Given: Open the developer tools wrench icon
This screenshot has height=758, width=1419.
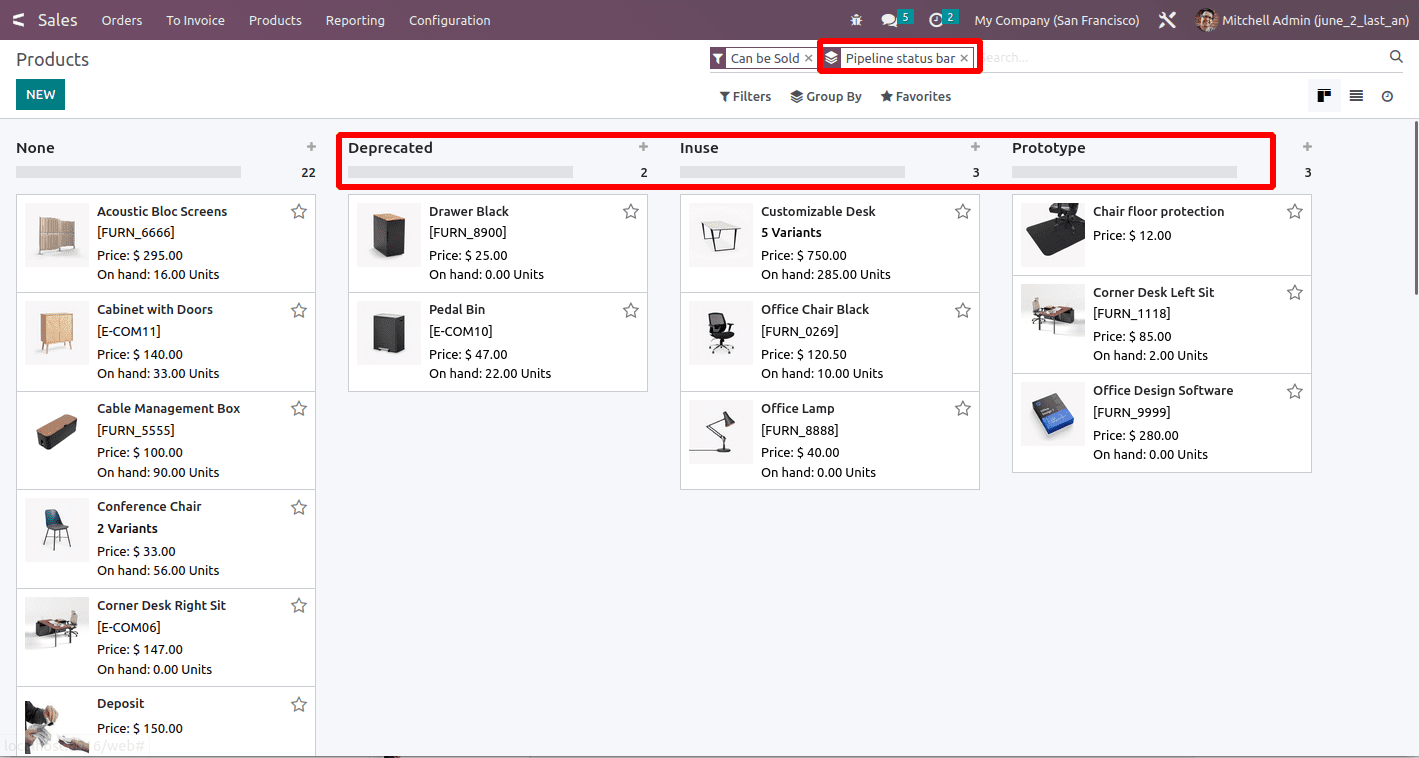Looking at the screenshot, I should [x=1167, y=19].
